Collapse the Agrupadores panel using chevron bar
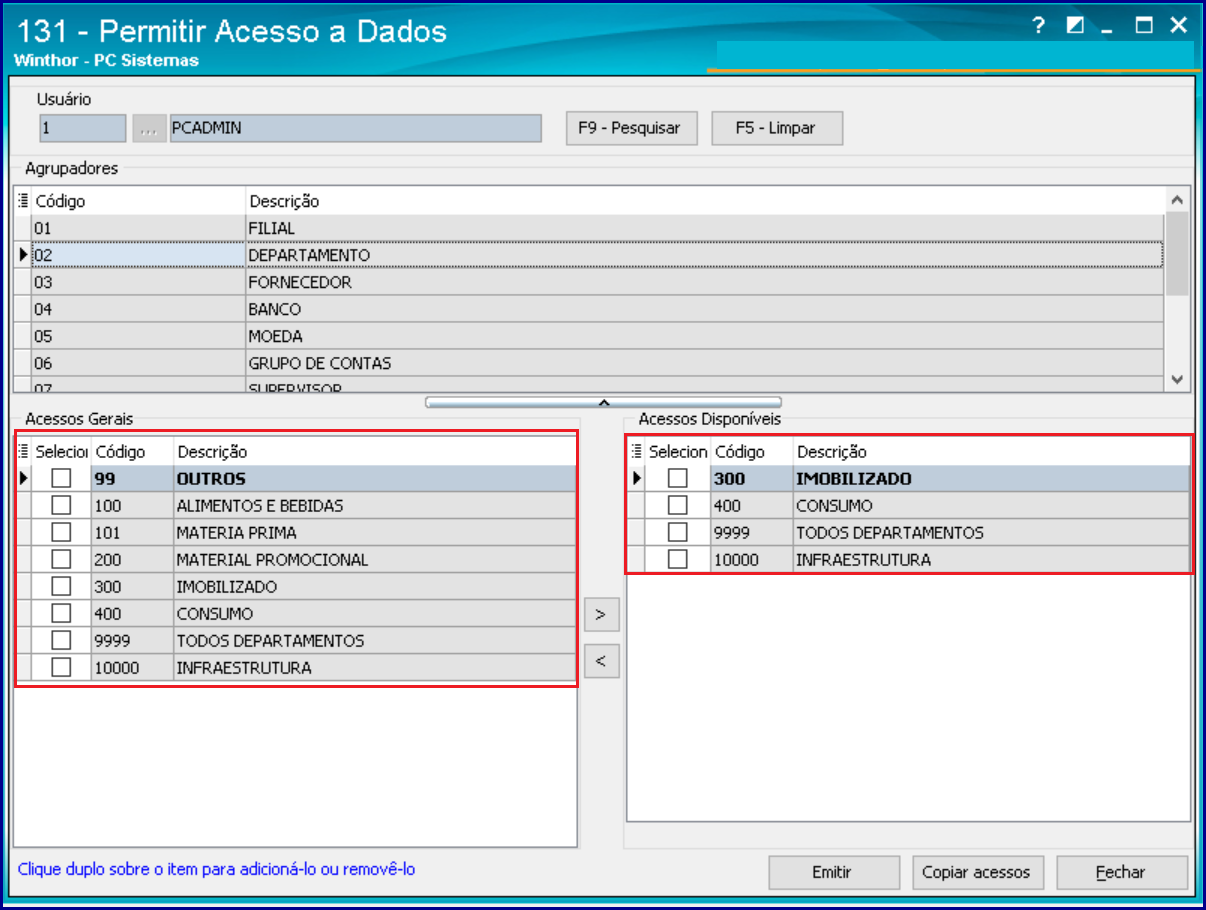Viewport: 1206px width, 910px height. [603, 402]
